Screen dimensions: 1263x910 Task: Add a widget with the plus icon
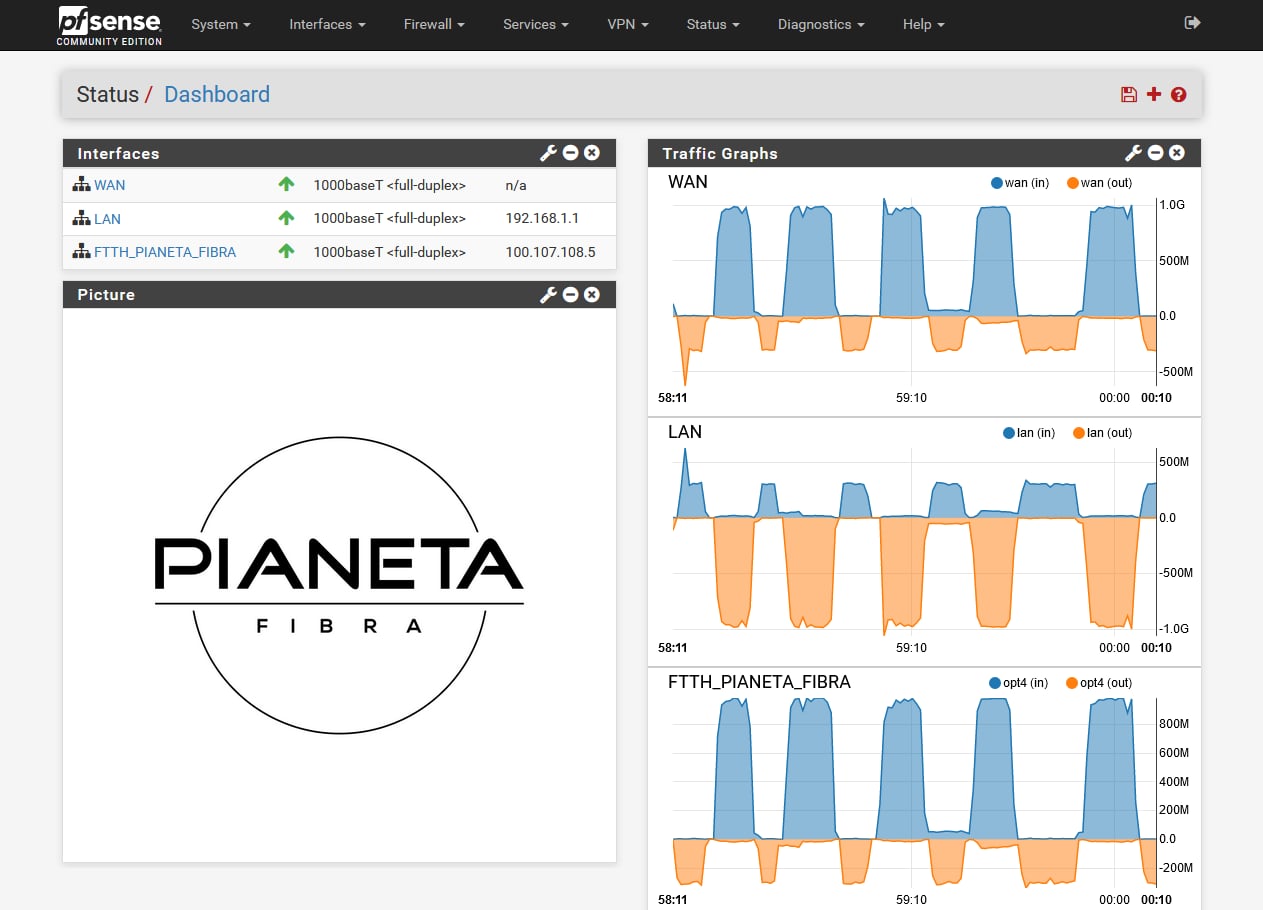1154,94
